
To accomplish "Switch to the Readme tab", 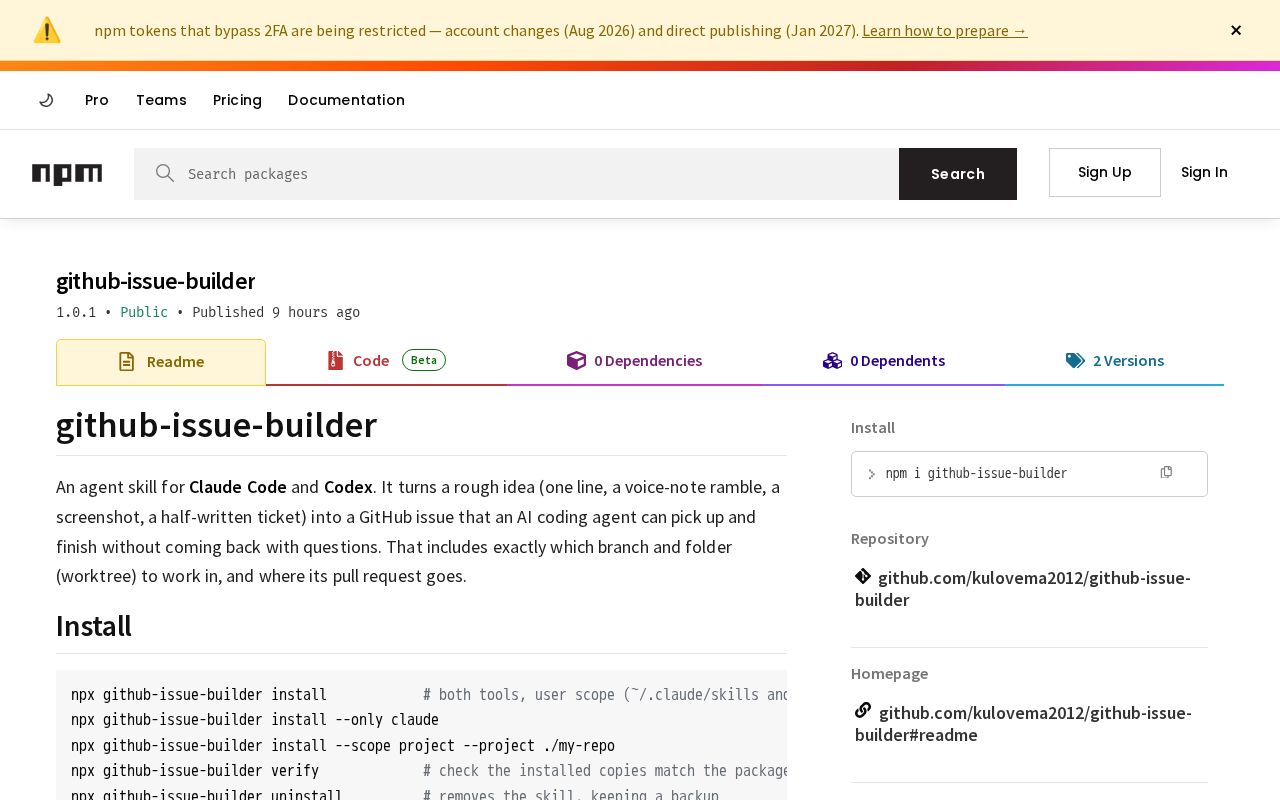I will click(161, 362).
